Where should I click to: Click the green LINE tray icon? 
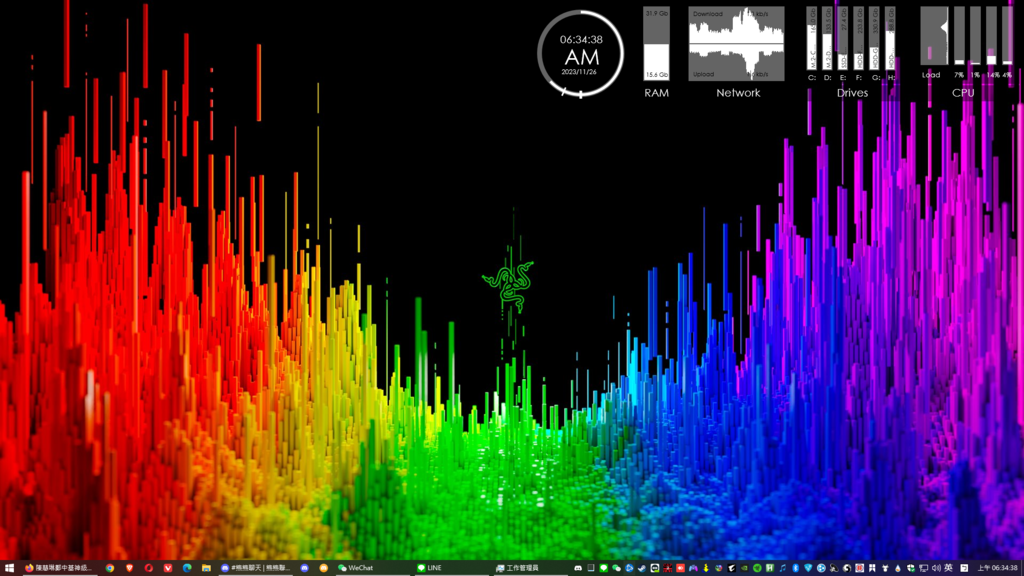coord(603,568)
